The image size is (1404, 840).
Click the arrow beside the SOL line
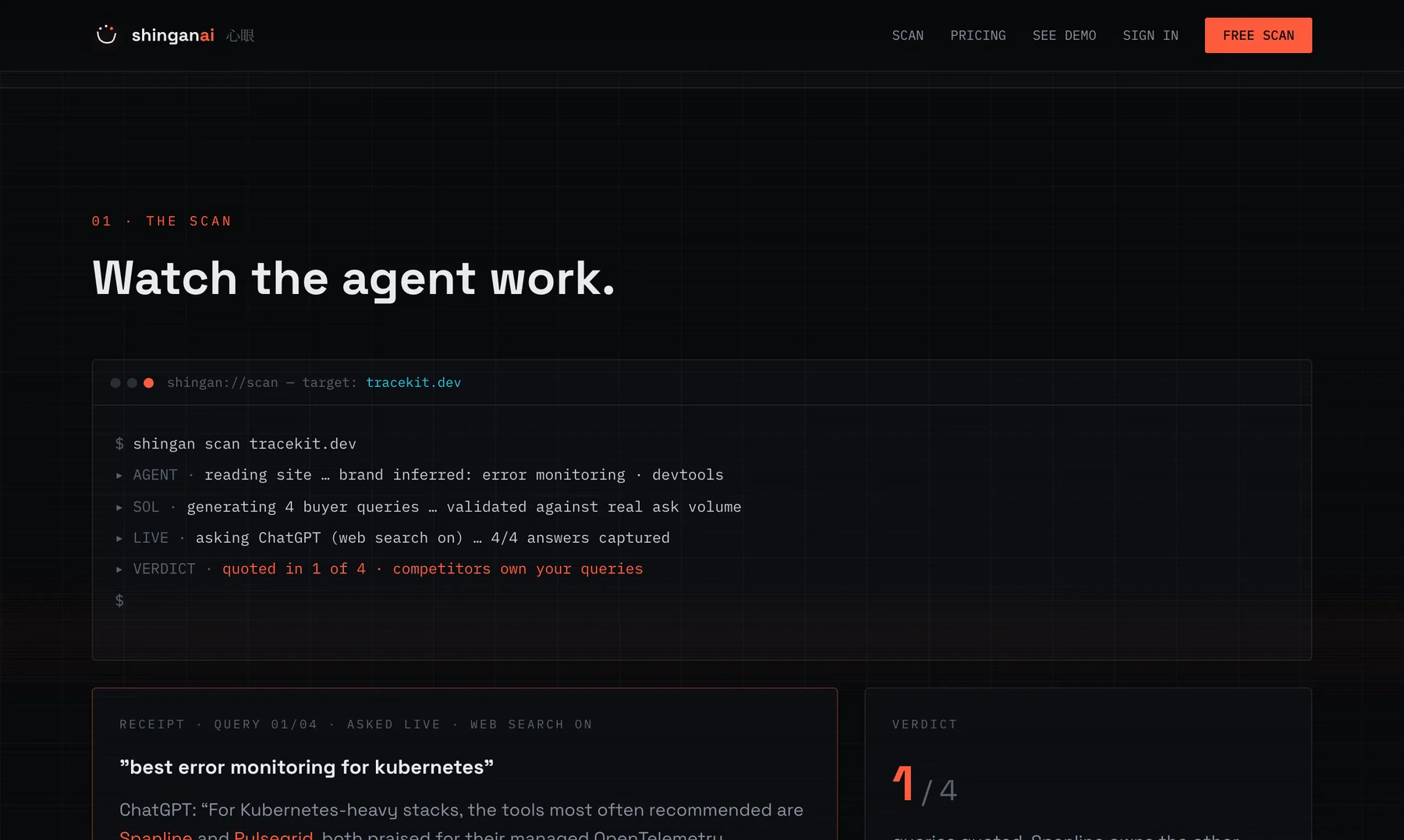coord(119,507)
